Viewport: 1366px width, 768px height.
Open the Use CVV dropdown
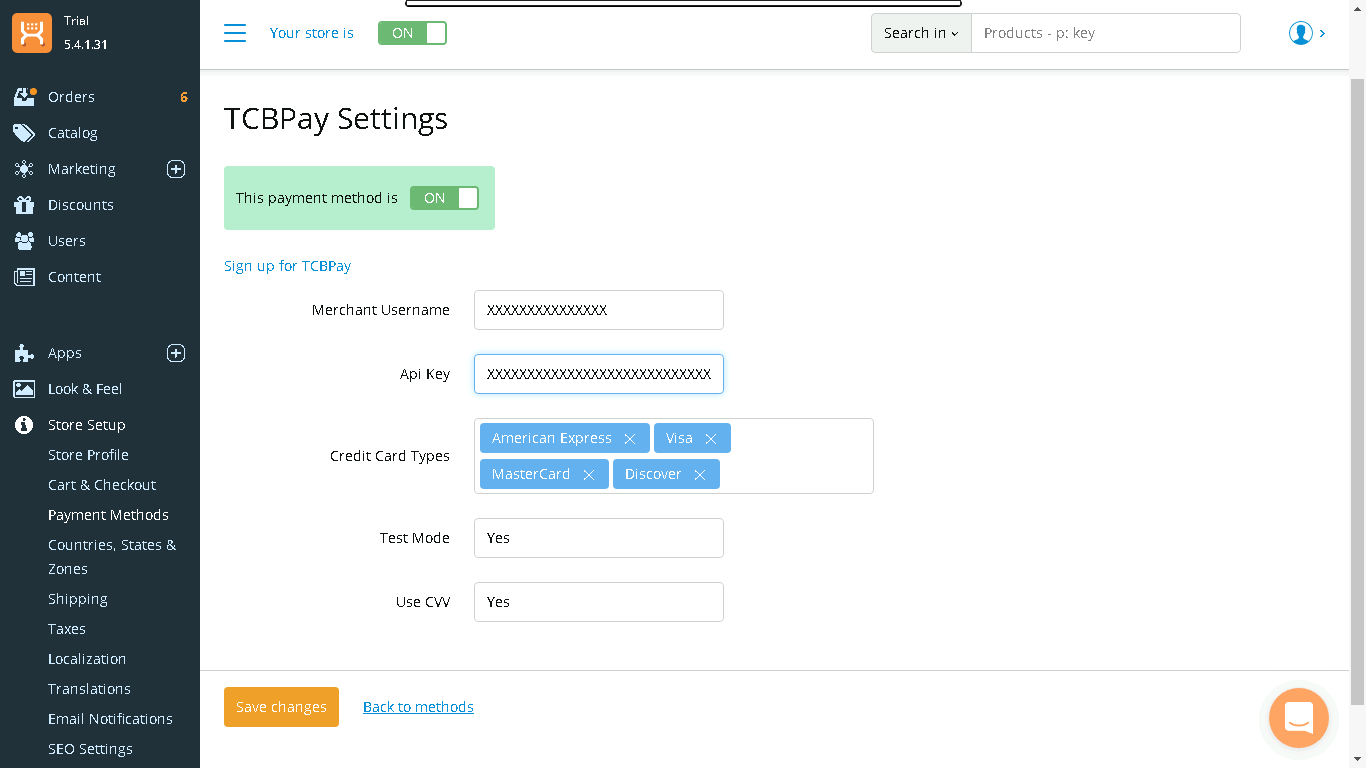pos(599,602)
